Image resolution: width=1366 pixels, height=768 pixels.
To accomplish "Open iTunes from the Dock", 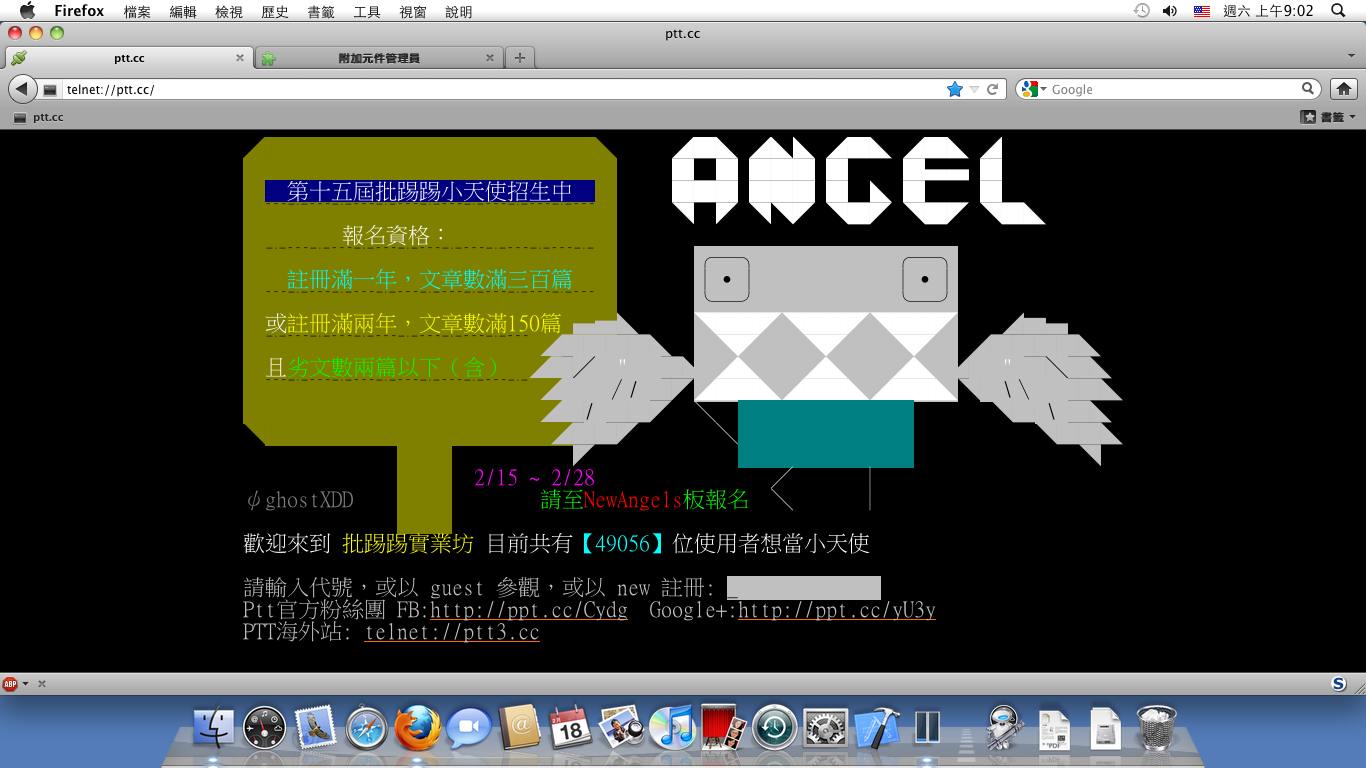I will pyautogui.click(x=673, y=727).
